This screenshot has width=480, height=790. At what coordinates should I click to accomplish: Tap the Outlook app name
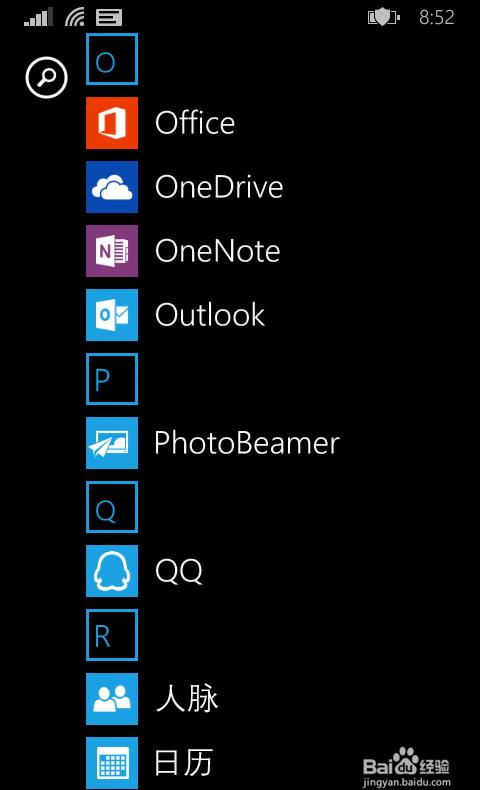pos(210,315)
